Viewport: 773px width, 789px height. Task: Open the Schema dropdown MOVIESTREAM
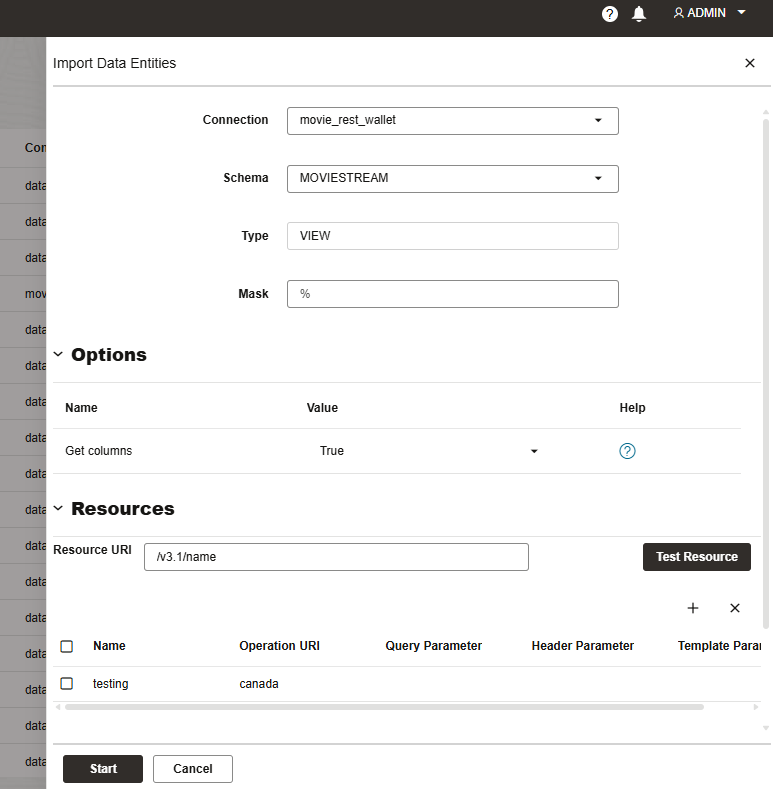coord(452,178)
